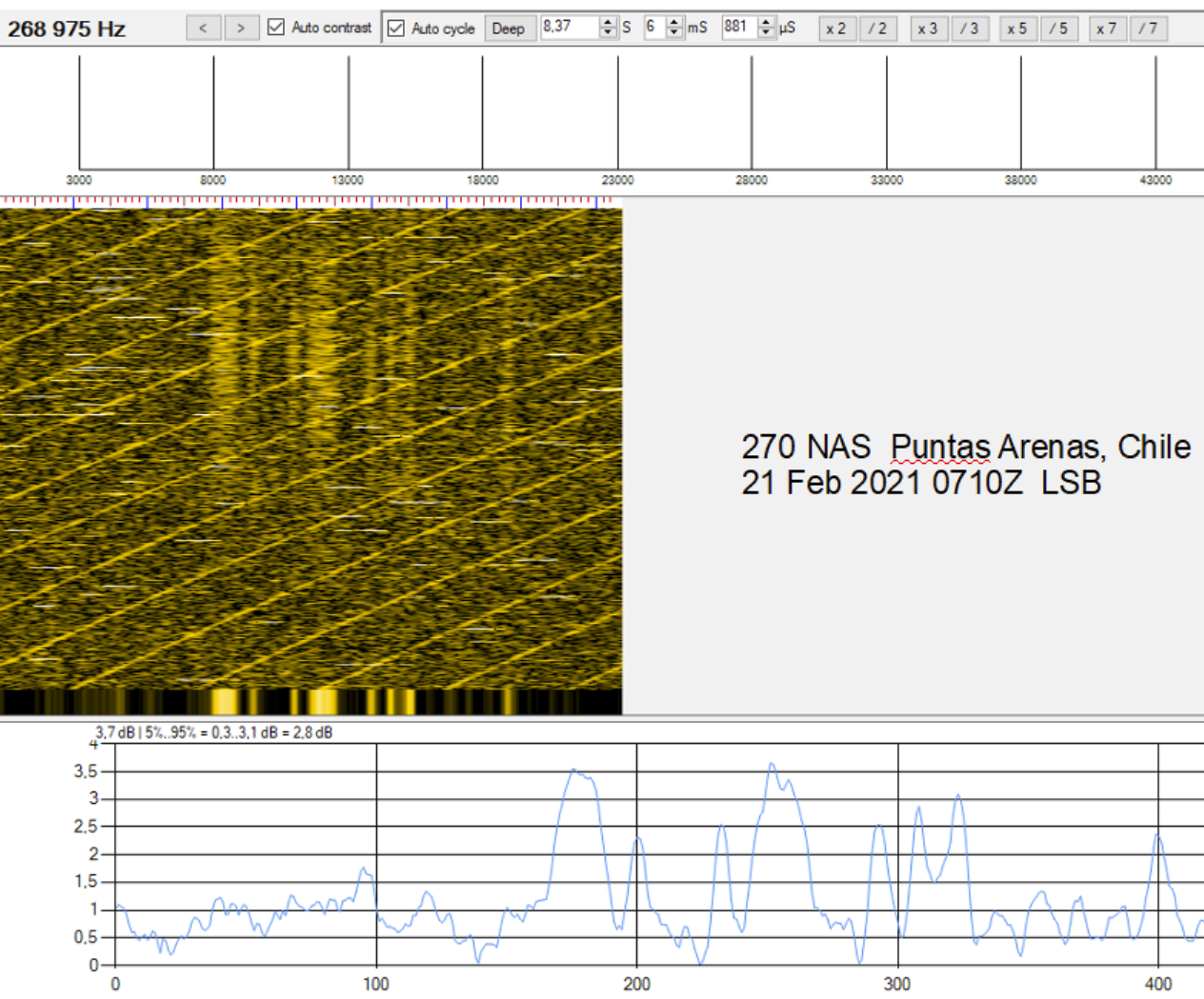Decrease the seconds value with down arrow

point(609,32)
